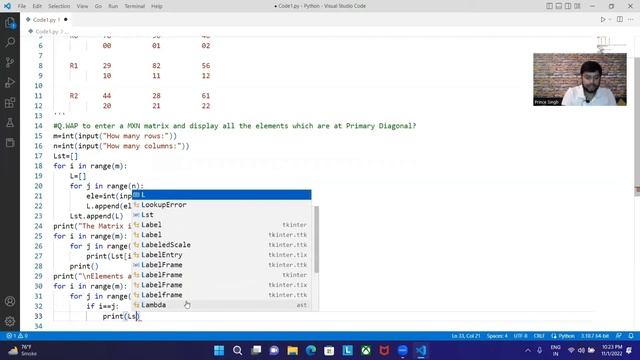Screen dimensions: 640x360
Task: Open the Testing flask view
Action: click(x=10, y=122)
